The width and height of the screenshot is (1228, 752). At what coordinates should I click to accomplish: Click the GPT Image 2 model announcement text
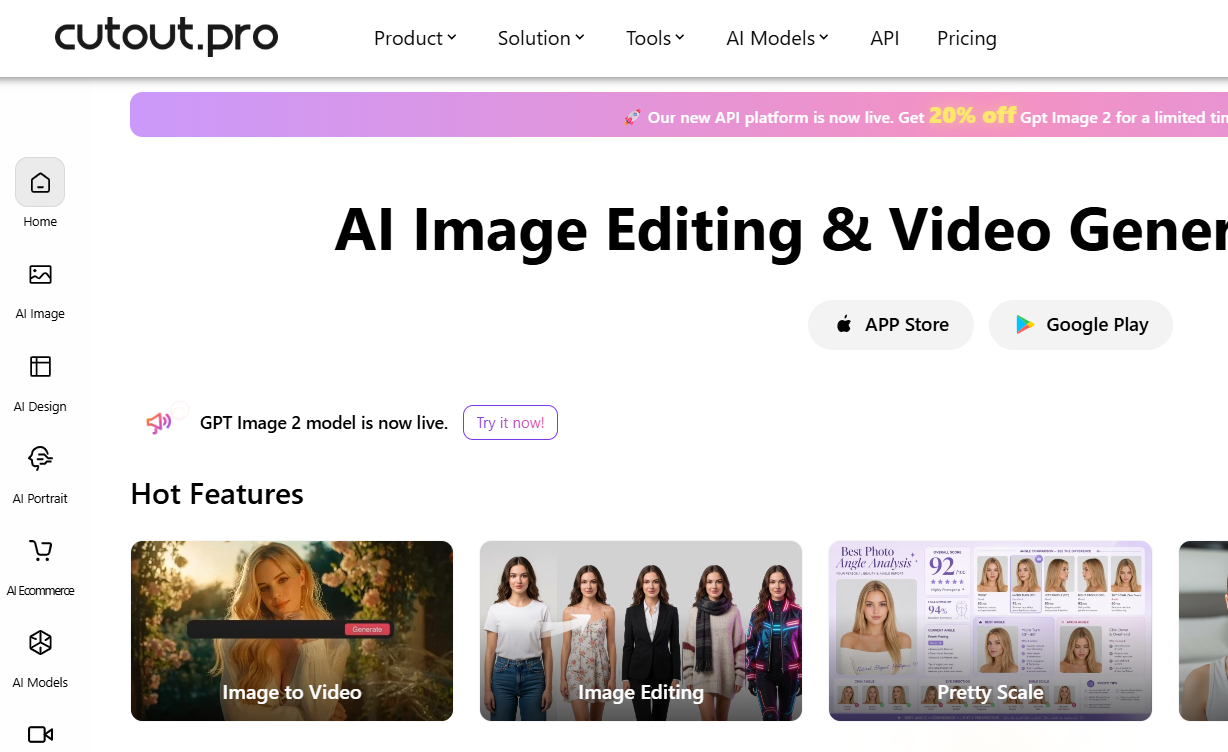click(x=324, y=423)
